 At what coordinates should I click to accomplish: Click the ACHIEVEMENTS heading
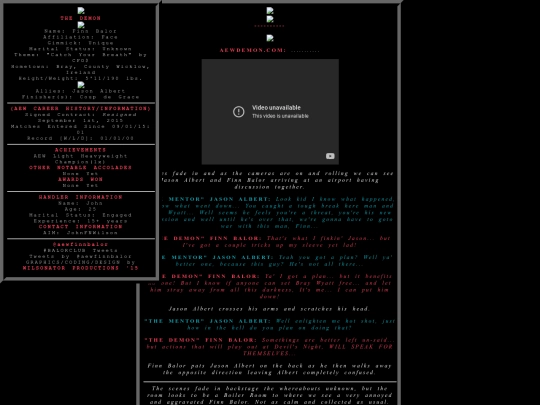click(x=81, y=150)
